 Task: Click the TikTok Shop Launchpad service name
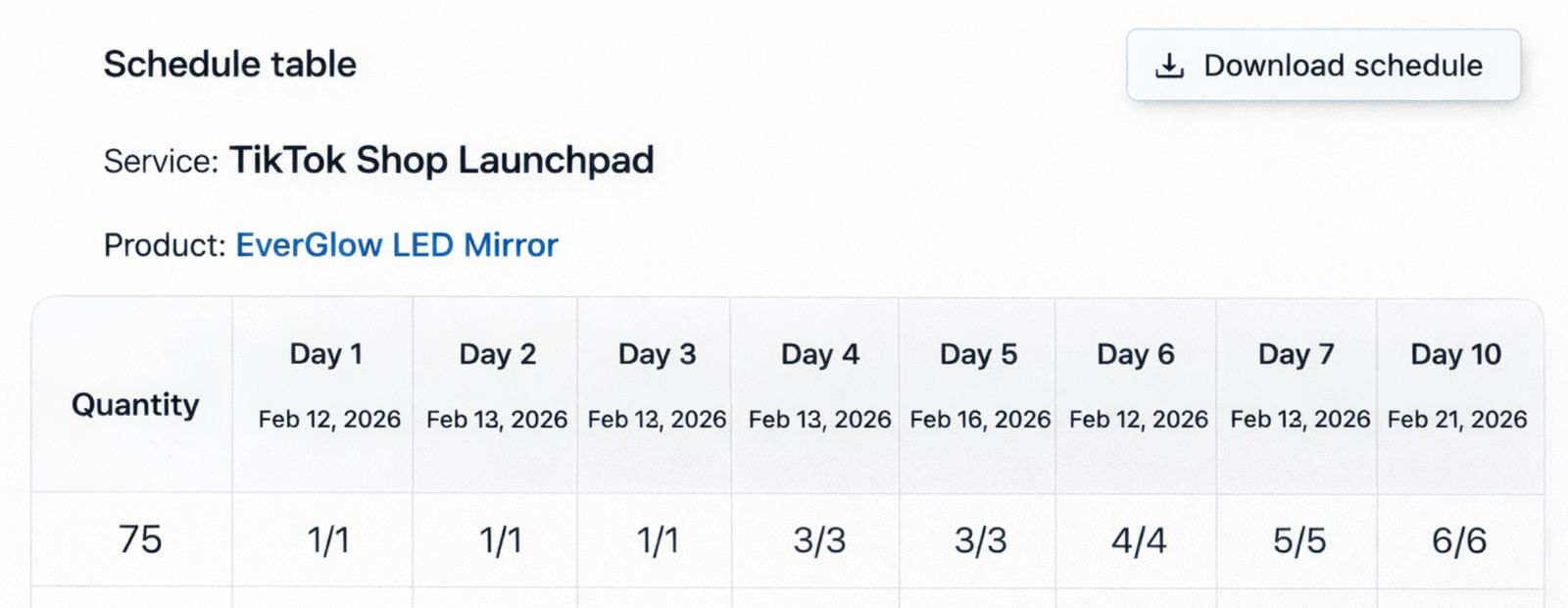tap(442, 160)
